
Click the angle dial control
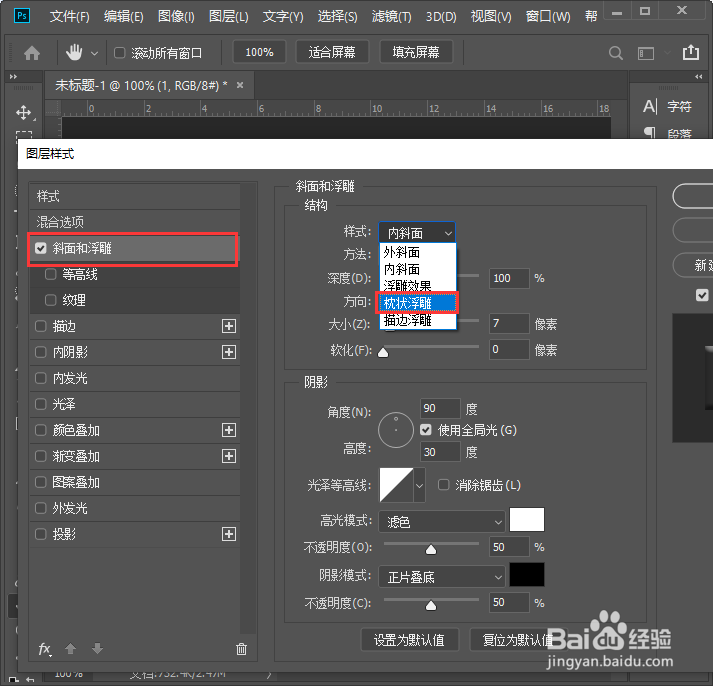pyautogui.click(x=396, y=430)
